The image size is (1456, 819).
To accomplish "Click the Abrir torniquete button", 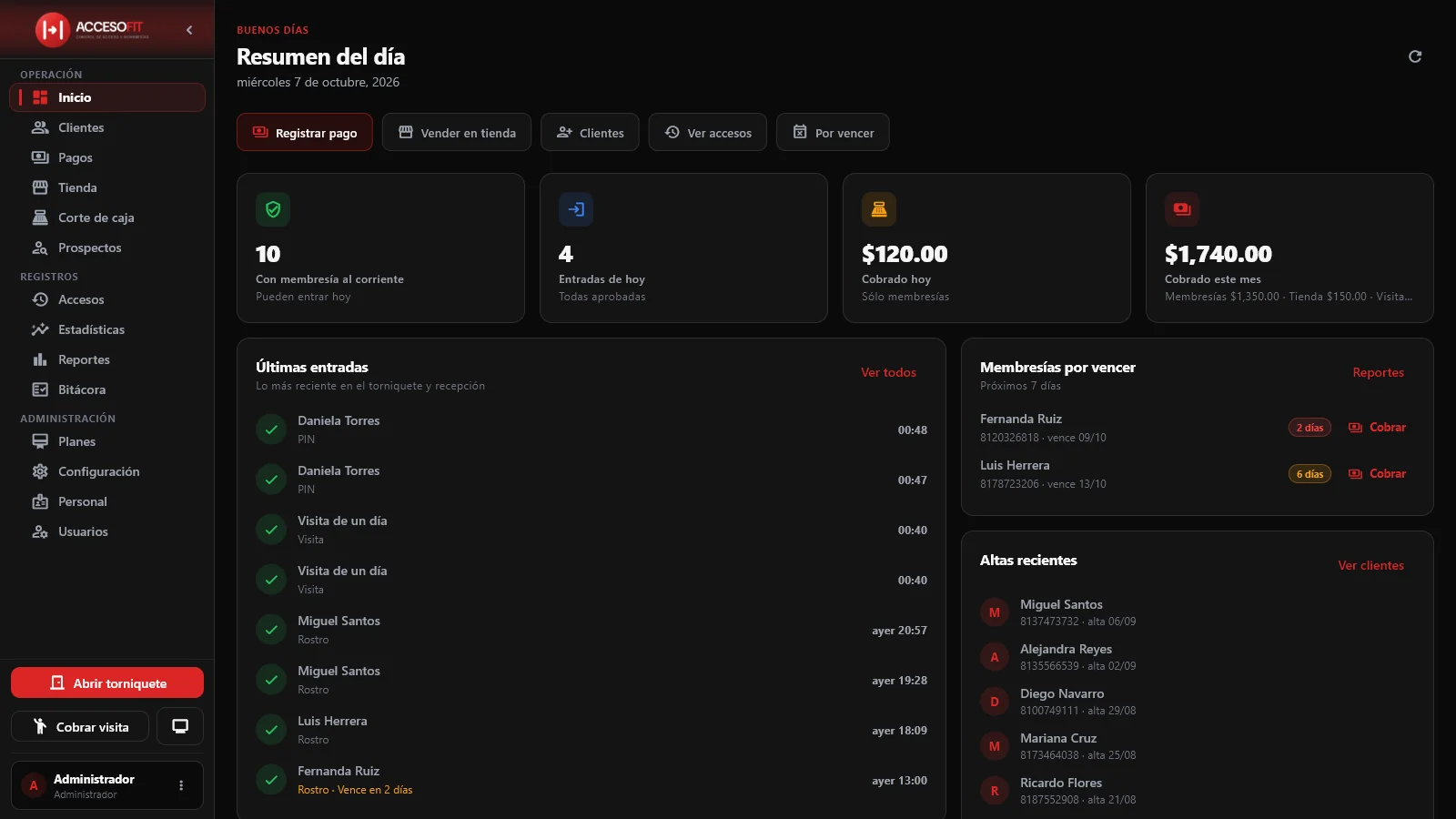I will (x=107, y=682).
